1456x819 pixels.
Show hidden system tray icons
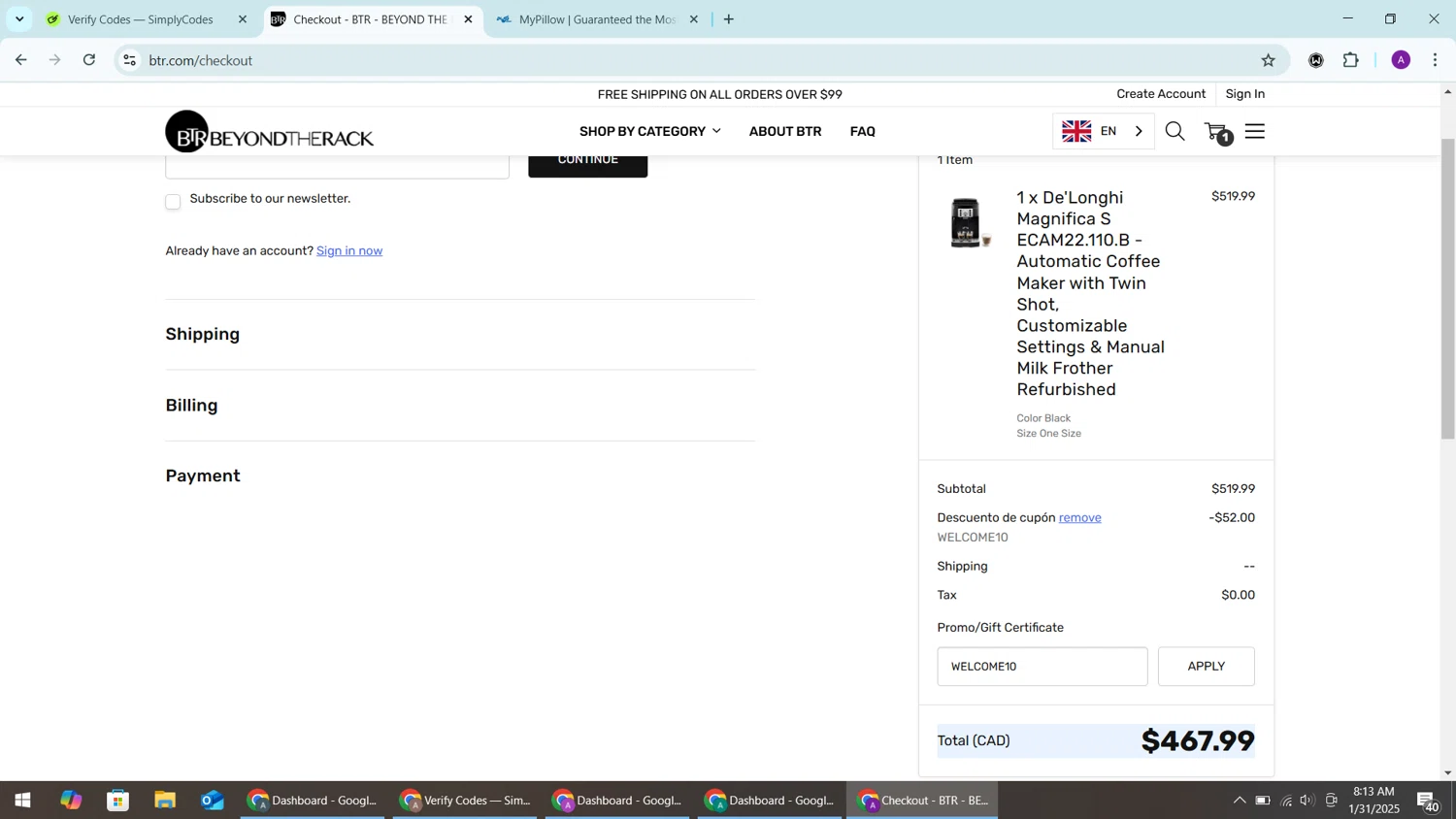tap(1239, 801)
